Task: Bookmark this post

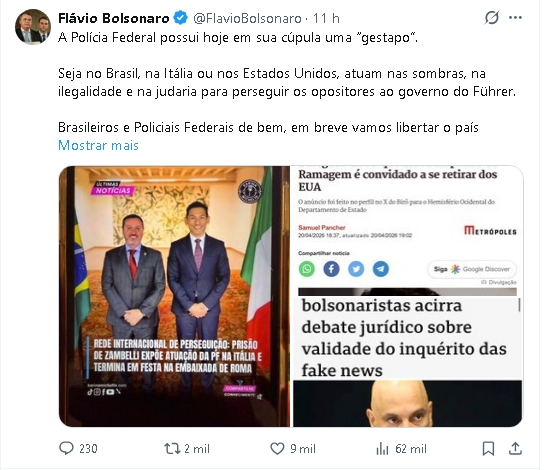Action: pyautogui.click(x=488, y=448)
